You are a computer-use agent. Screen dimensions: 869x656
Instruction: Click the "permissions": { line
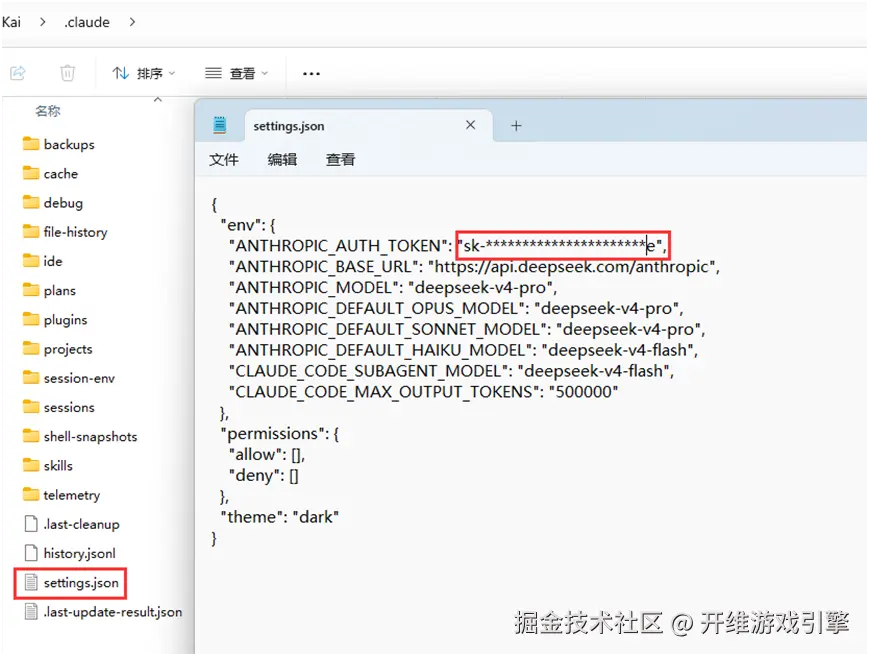click(x=280, y=434)
